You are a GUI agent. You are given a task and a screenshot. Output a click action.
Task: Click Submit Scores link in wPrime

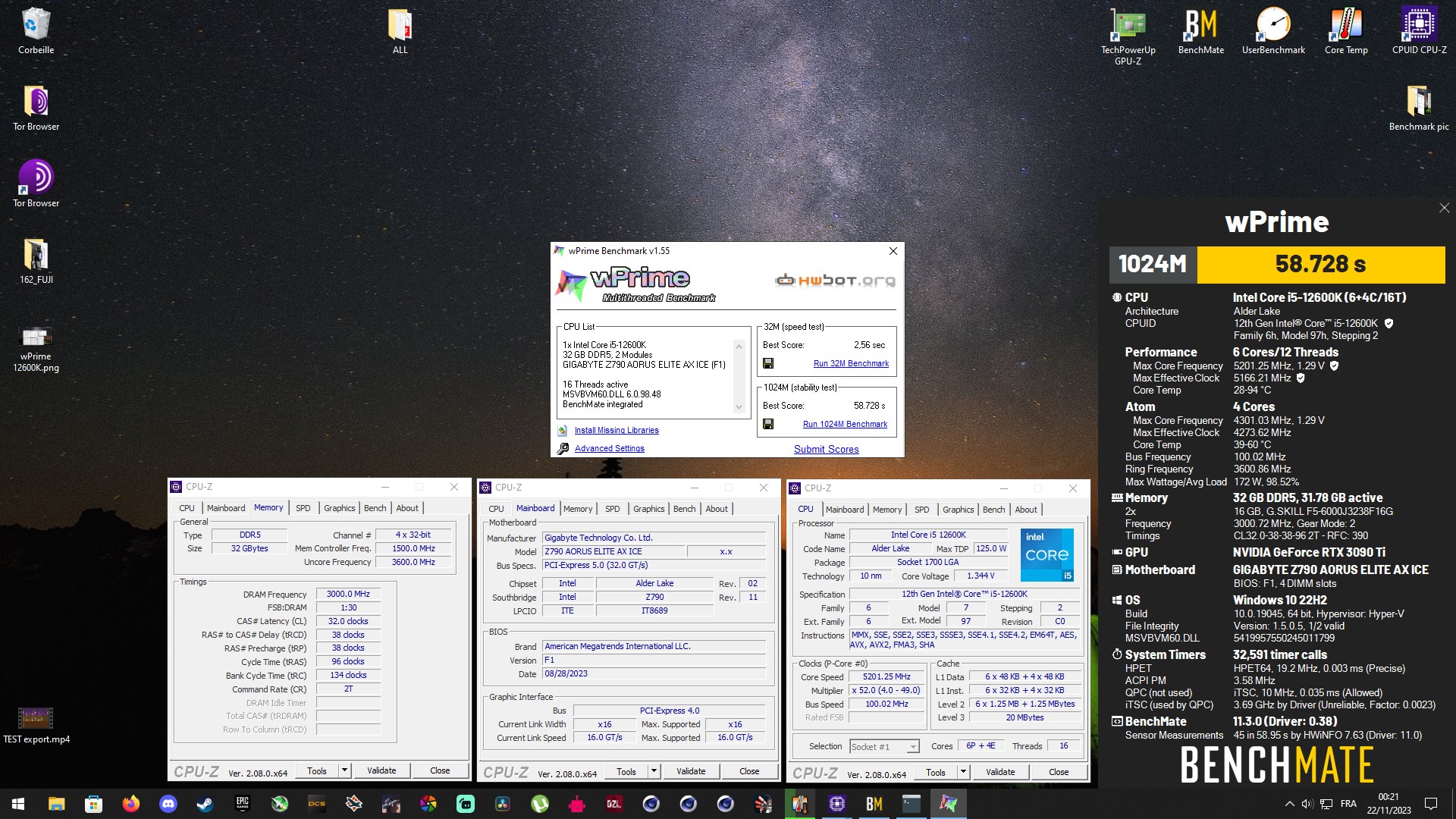[826, 449]
